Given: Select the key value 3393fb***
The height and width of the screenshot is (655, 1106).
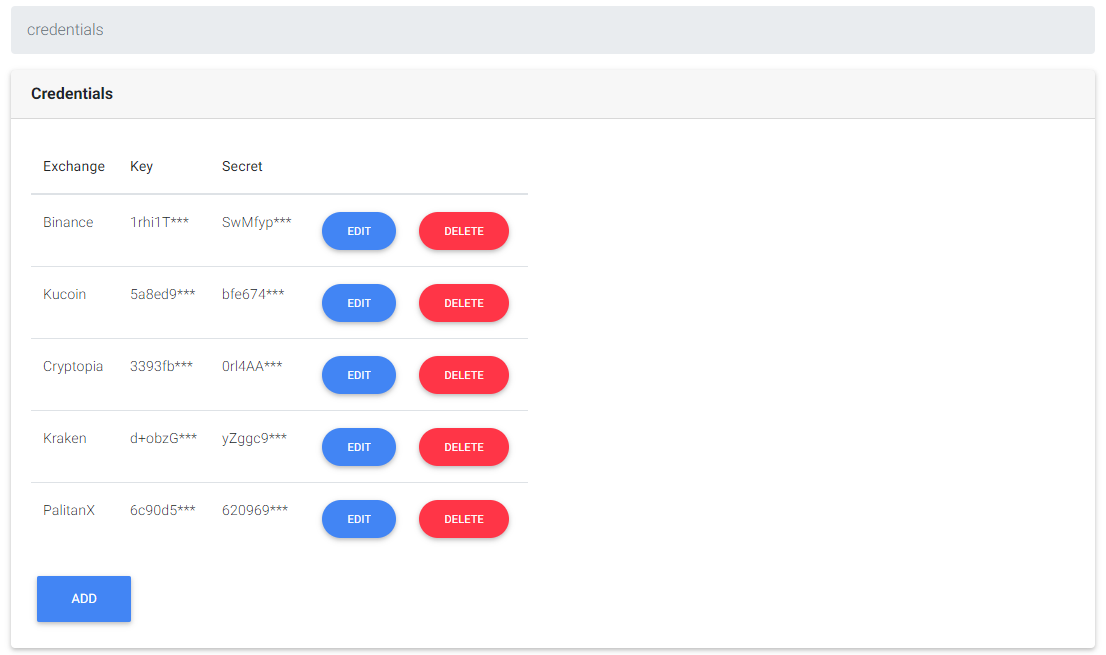Looking at the screenshot, I should pos(162,366).
